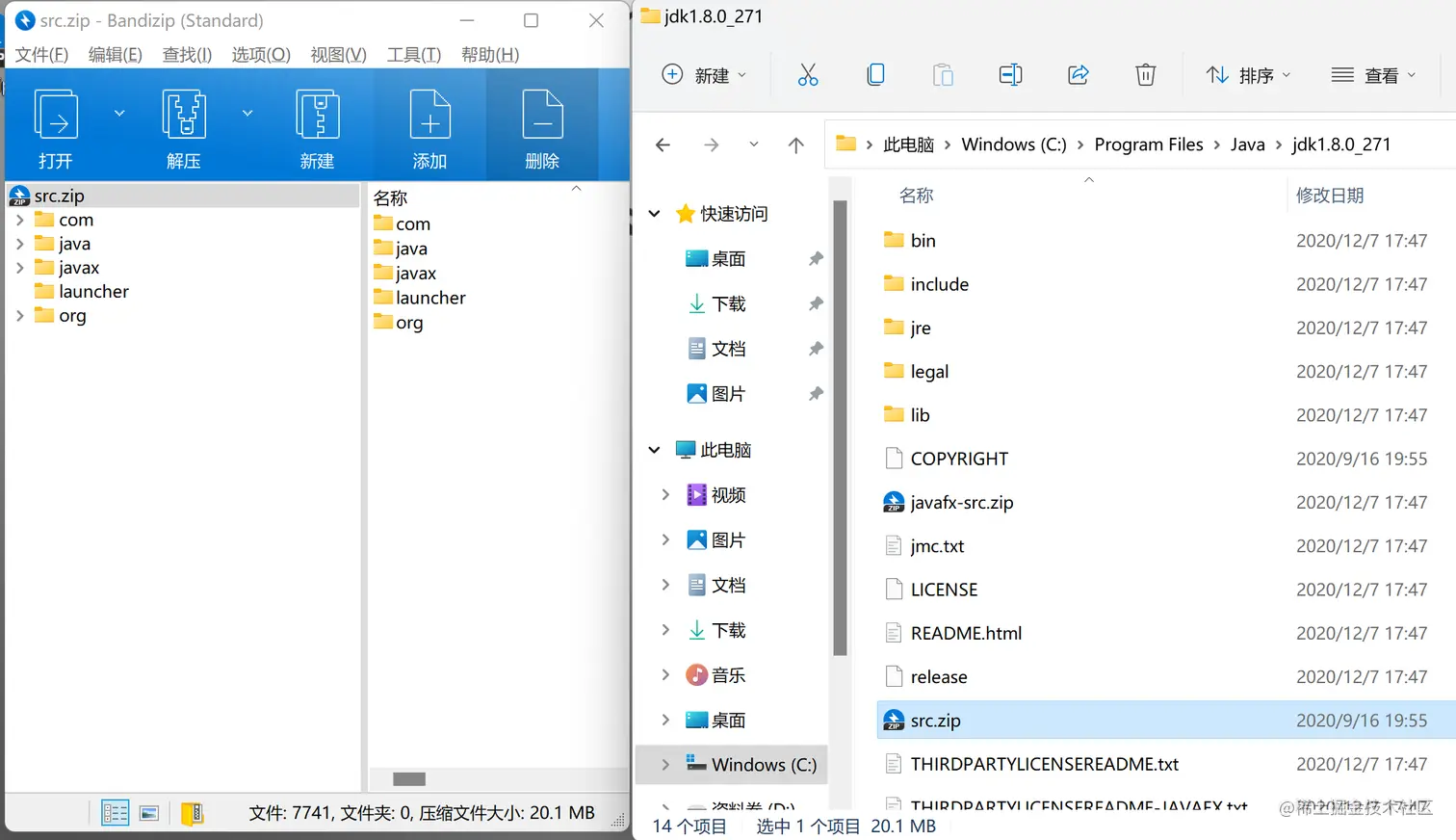The height and width of the screenshot is (840, 1456).
Task: Click the Rename icon in Explorer toolbar
Action: coord(1010,75)
